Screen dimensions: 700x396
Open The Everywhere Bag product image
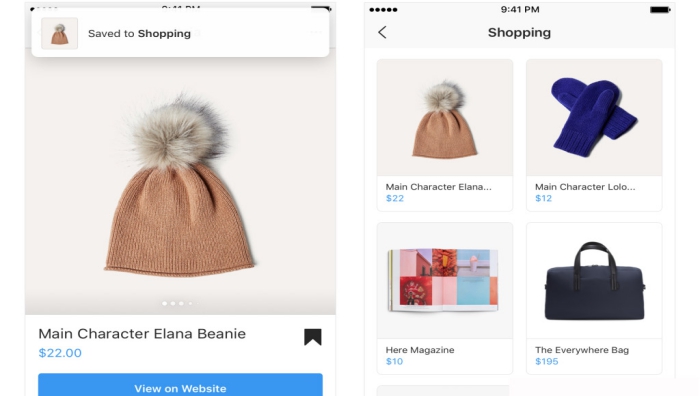pyautogui.click(x=594, y=281)
